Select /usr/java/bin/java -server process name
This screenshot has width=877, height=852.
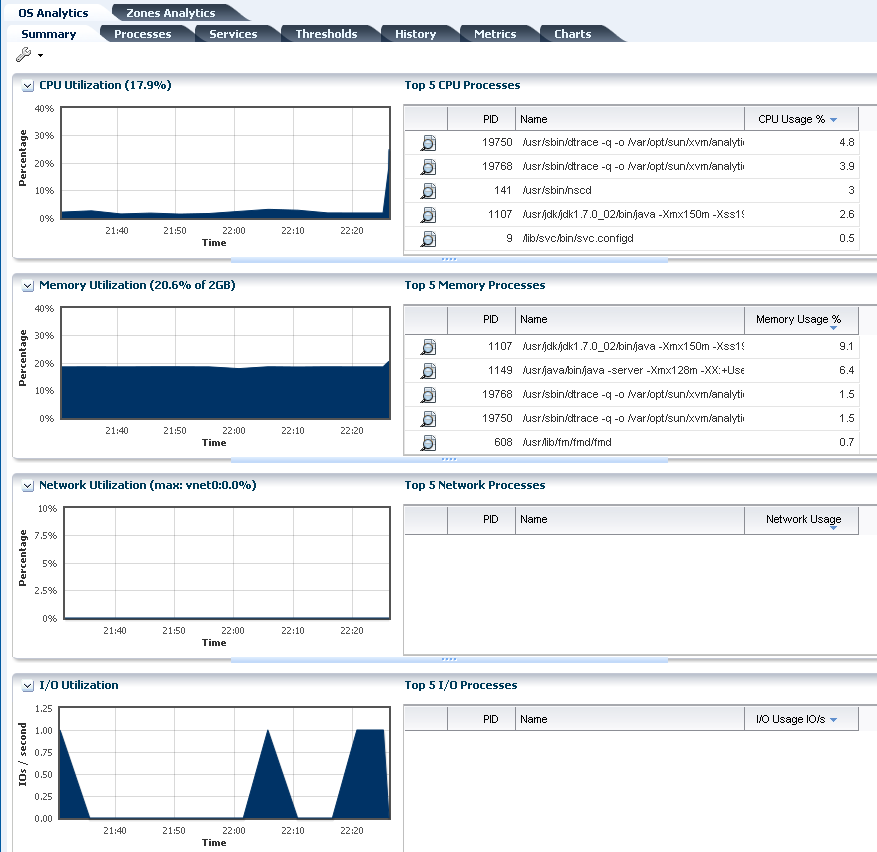point(633,371)
